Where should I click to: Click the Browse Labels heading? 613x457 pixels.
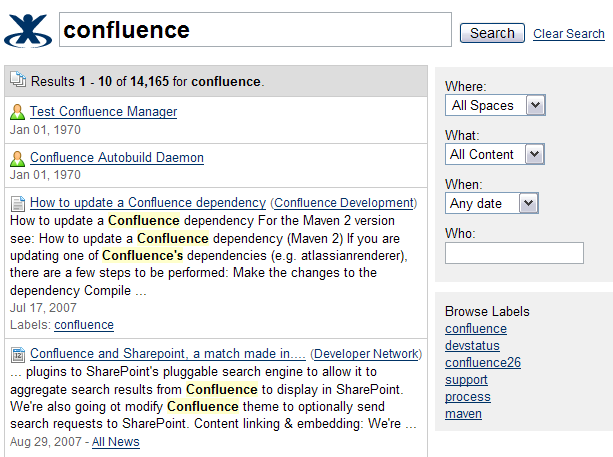click(487, 312)
